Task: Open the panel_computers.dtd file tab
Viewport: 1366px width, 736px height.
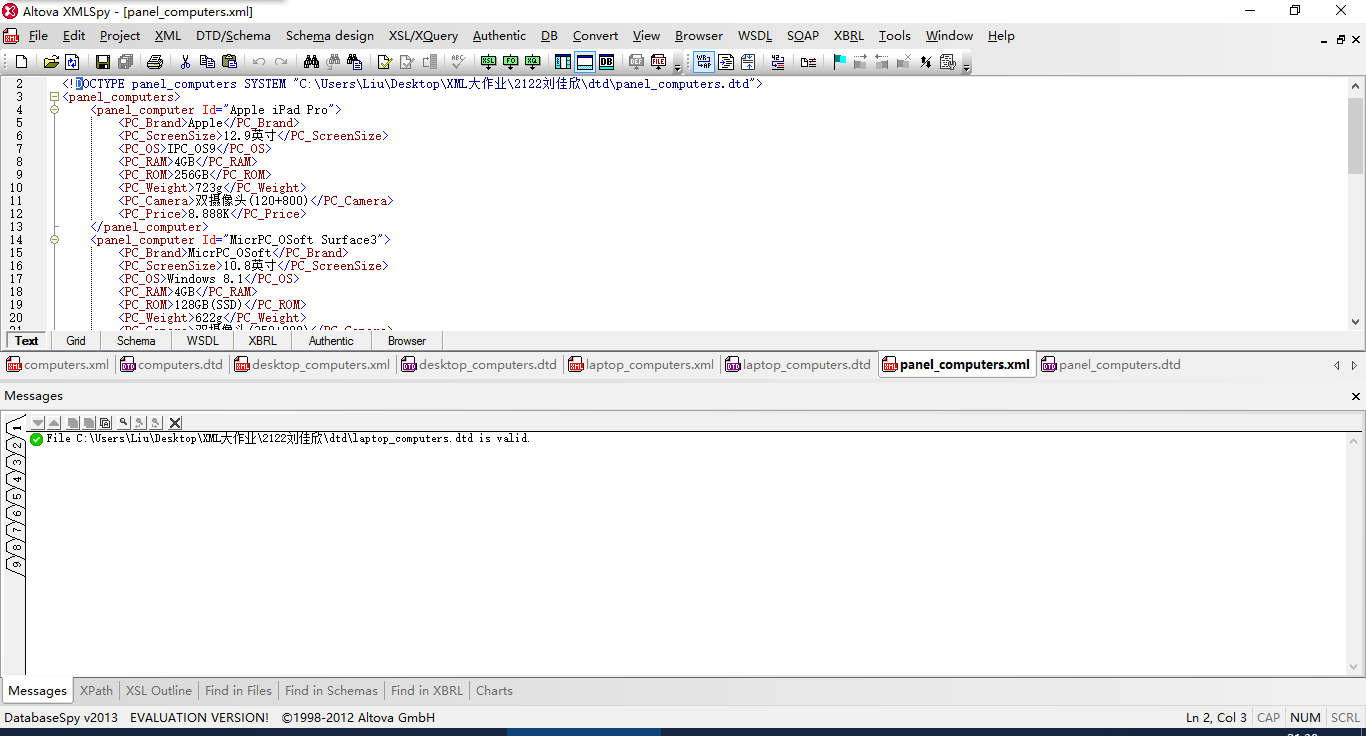Action: coord(1111,365)
